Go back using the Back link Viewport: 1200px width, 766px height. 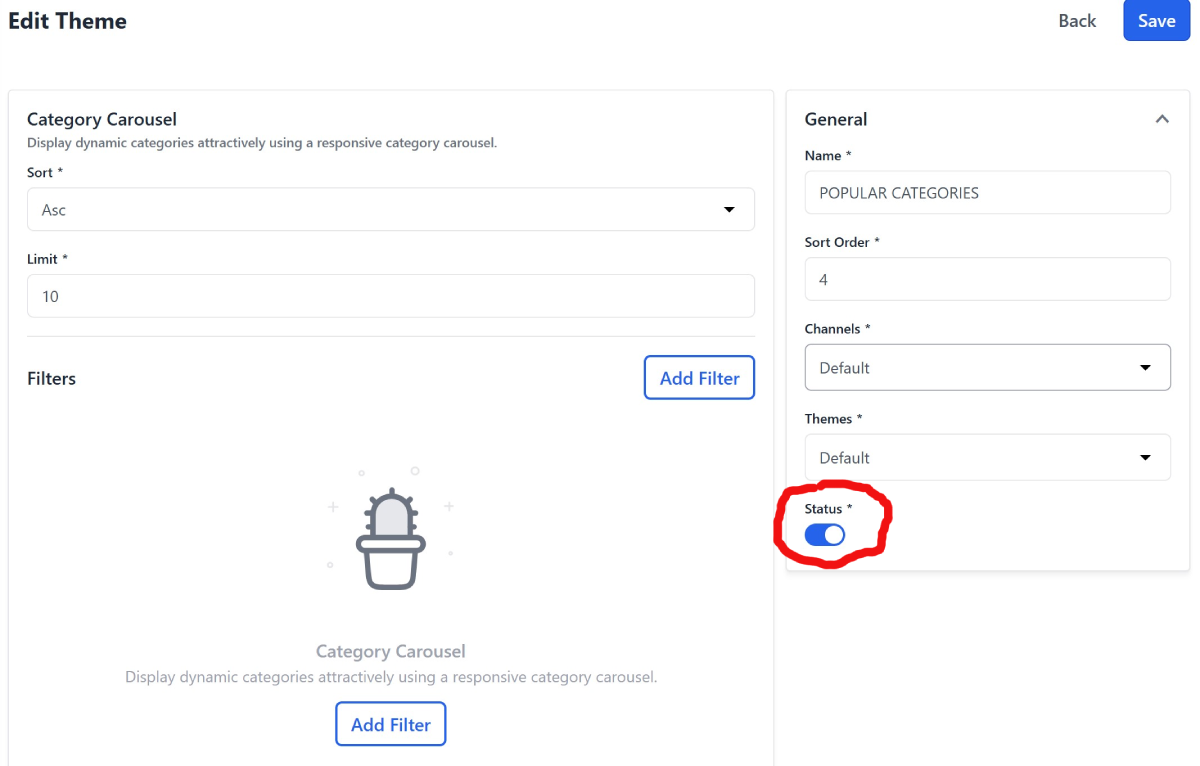1077,21
